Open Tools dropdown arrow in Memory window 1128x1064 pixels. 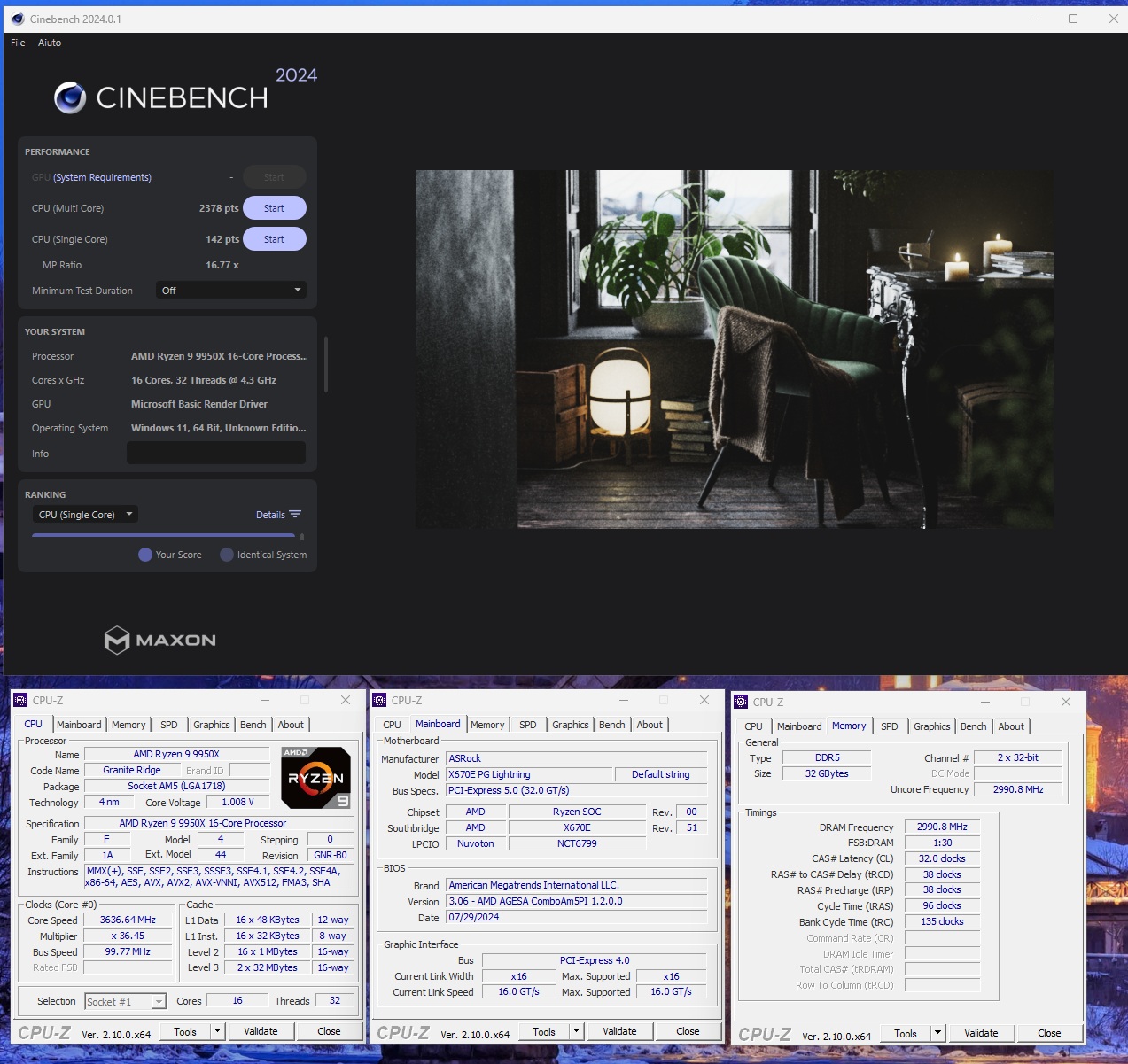point(937,1033)
